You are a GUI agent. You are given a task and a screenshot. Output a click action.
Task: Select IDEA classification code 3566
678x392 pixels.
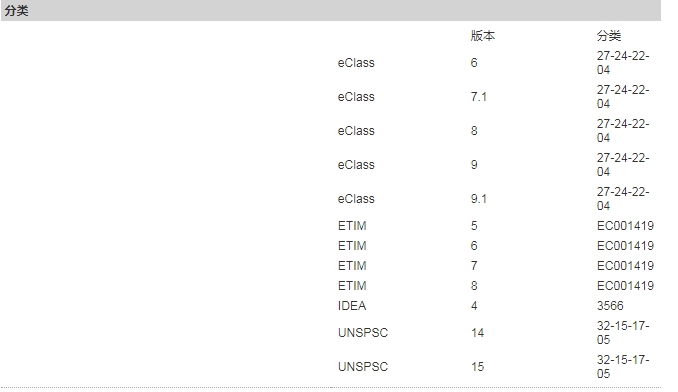[610, 306]
